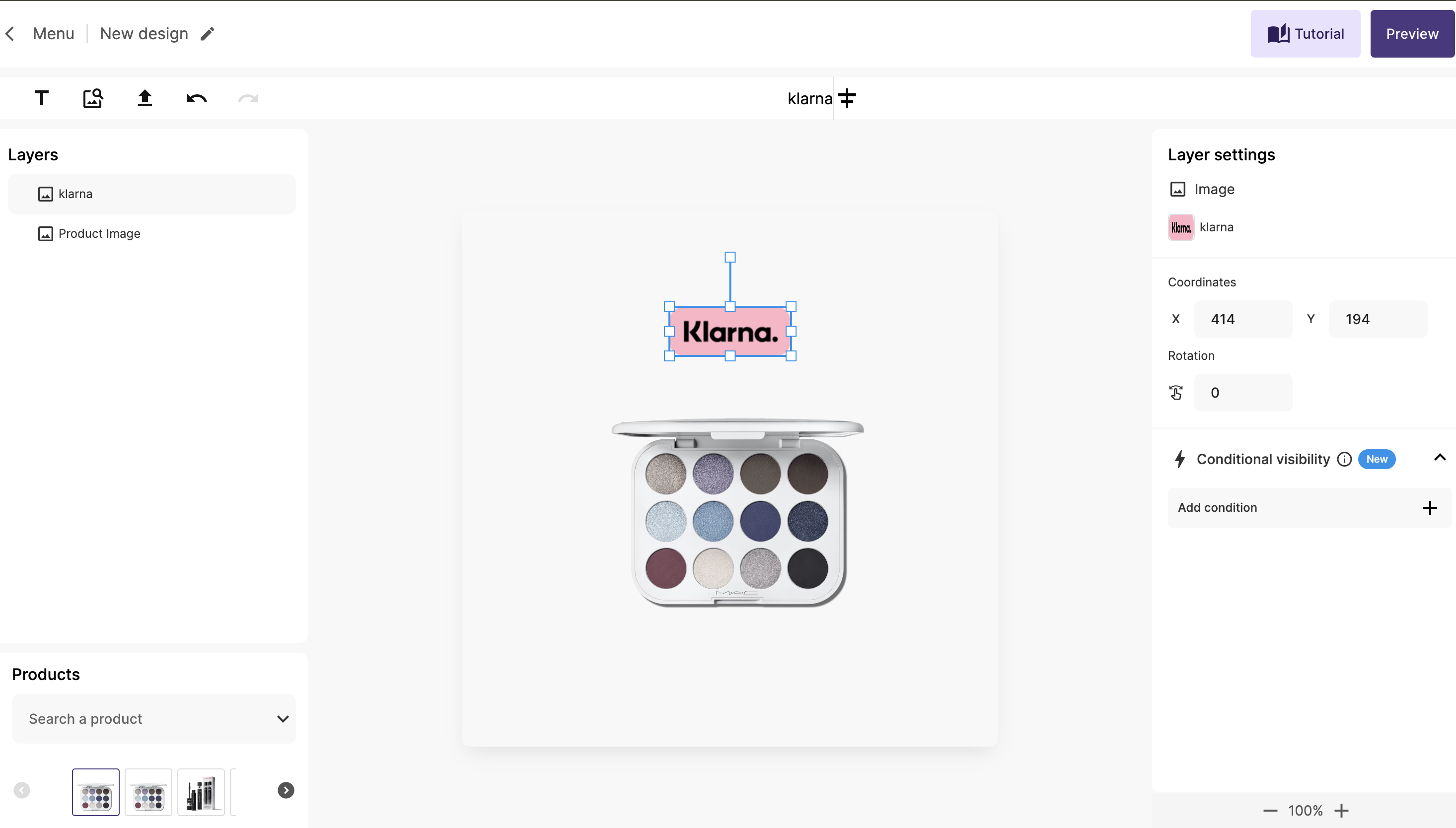Select the Product Image layer
Image resolution: width=1456 pixels, height=828 pixels.
coord(152,234)
